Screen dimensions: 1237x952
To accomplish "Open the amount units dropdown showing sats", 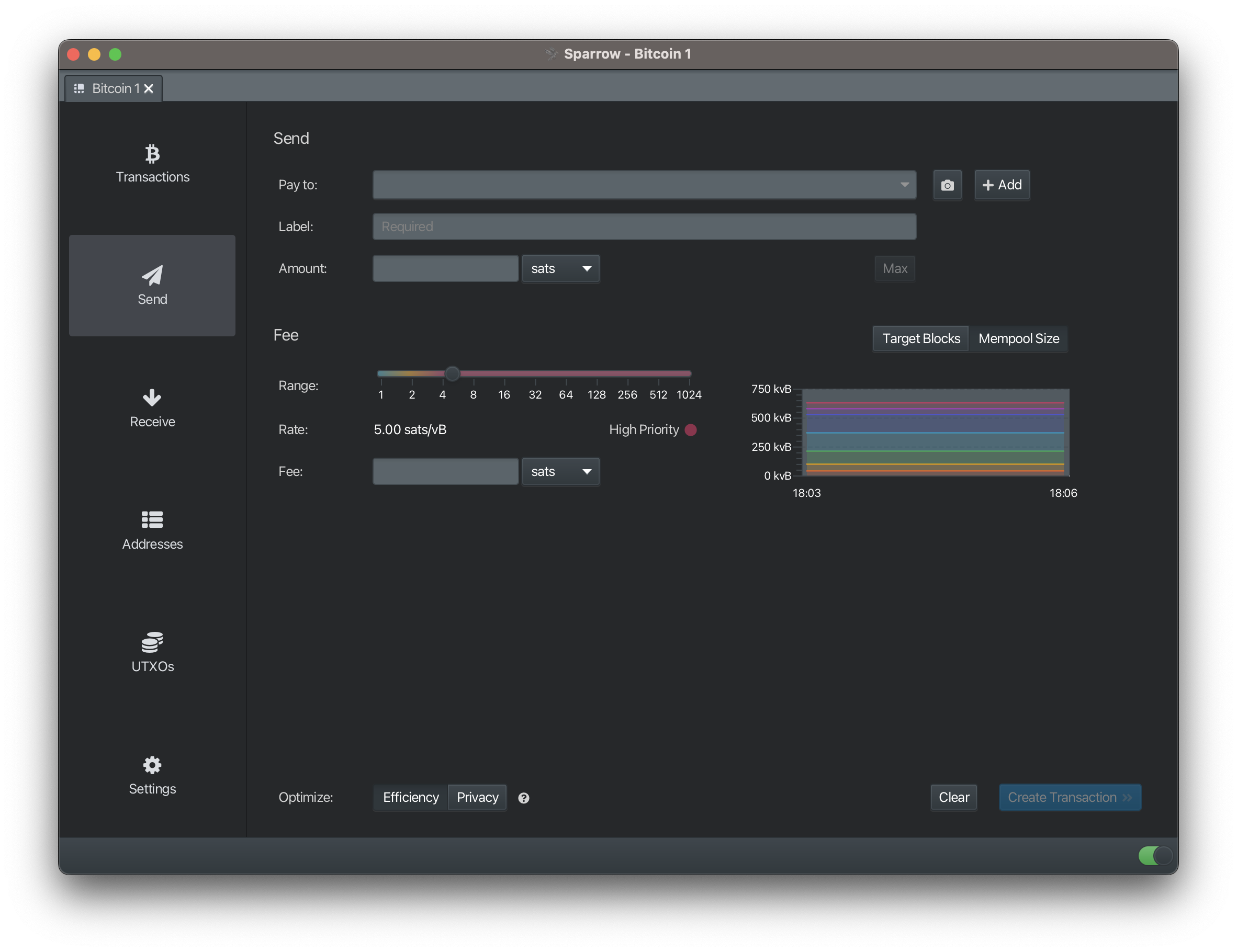I will tap(560, 268).
